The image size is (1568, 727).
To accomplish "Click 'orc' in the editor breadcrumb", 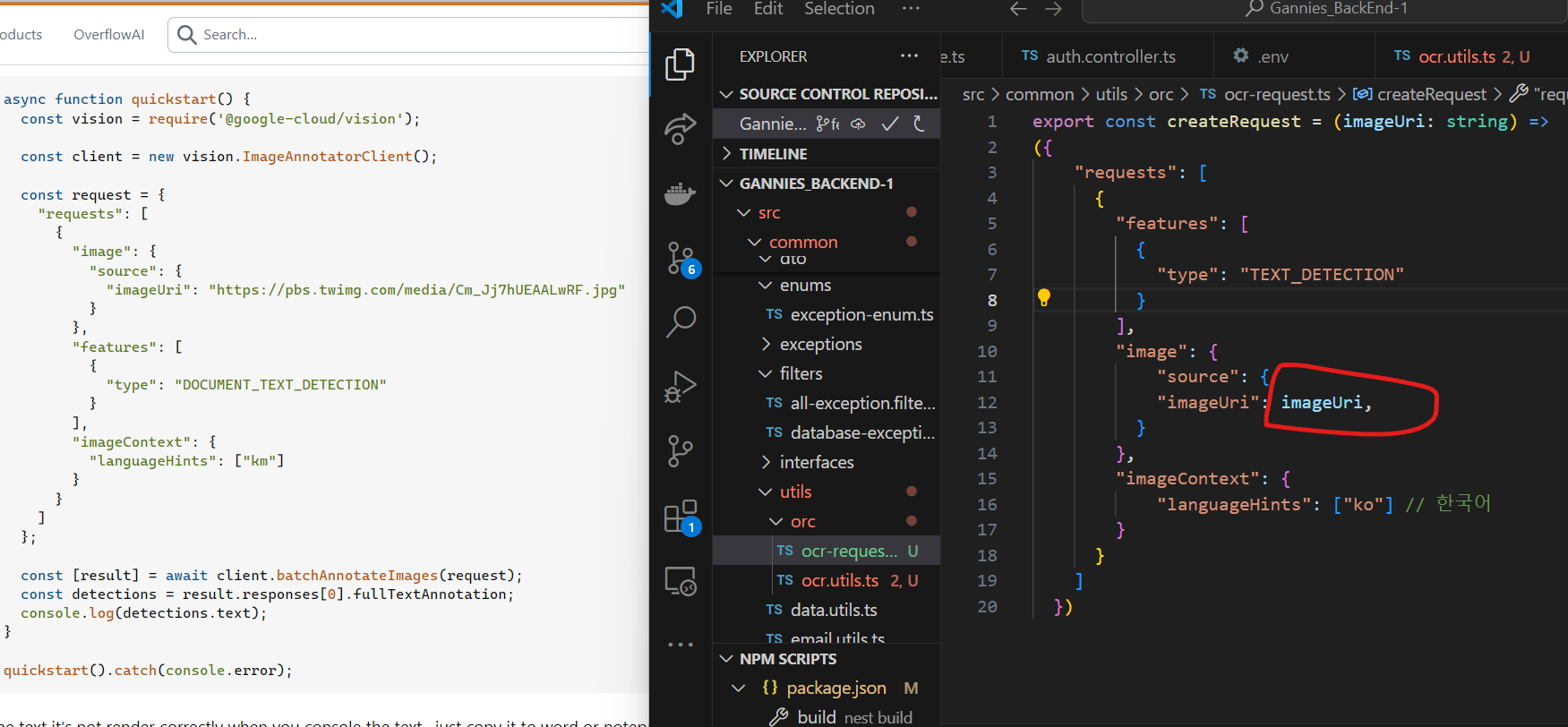I will pyautogui.click(x=1161, y=94).
